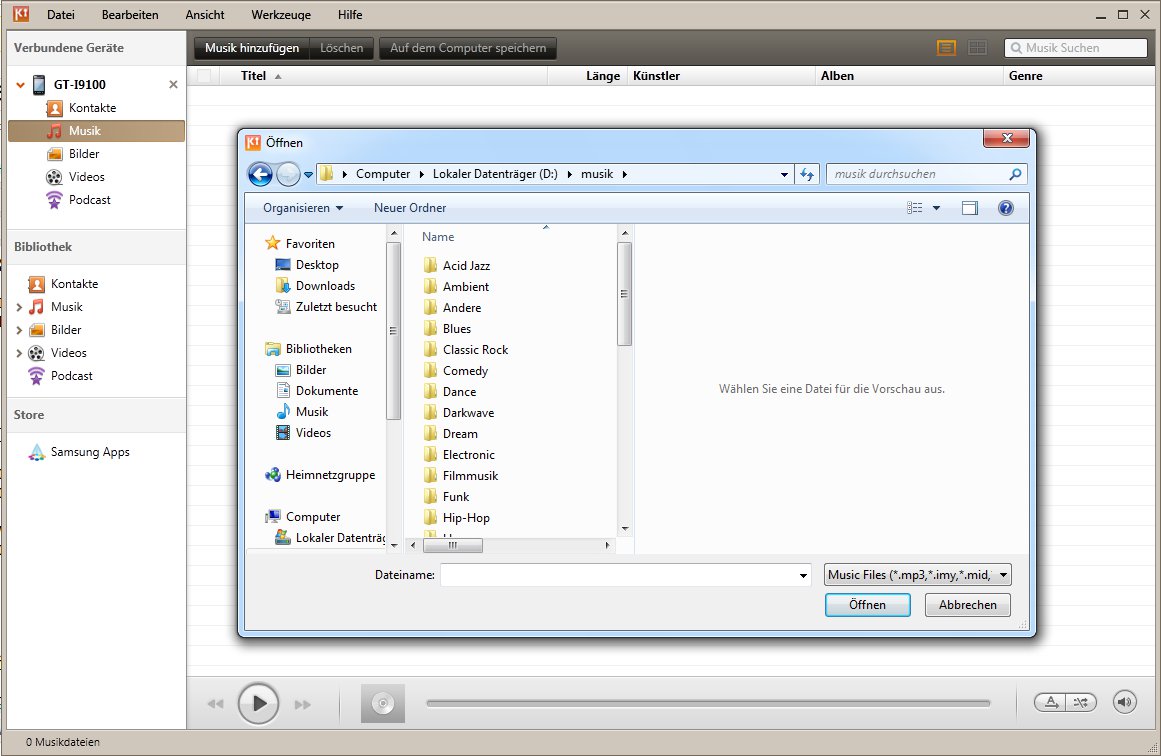Click the Neuer Ordner button
1161x756 pixels.
click(x=410, y=208)
